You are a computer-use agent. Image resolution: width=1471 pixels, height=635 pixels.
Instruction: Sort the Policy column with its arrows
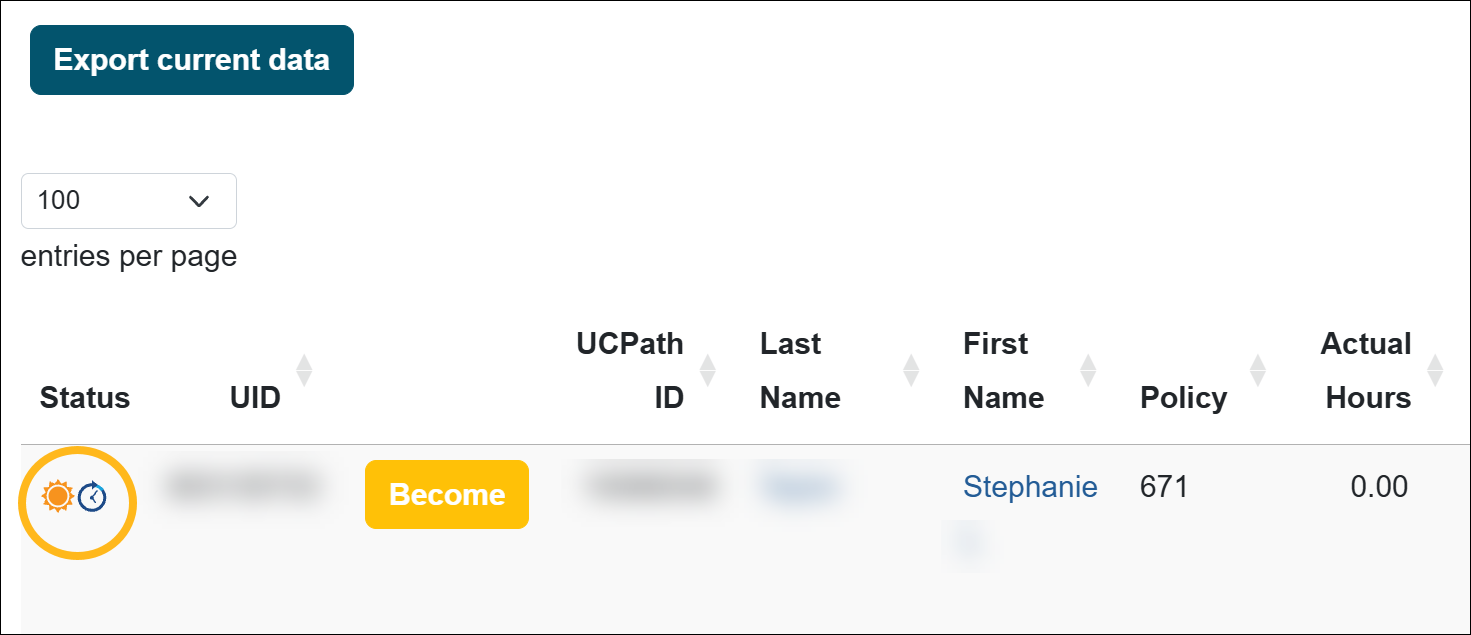1258,370
